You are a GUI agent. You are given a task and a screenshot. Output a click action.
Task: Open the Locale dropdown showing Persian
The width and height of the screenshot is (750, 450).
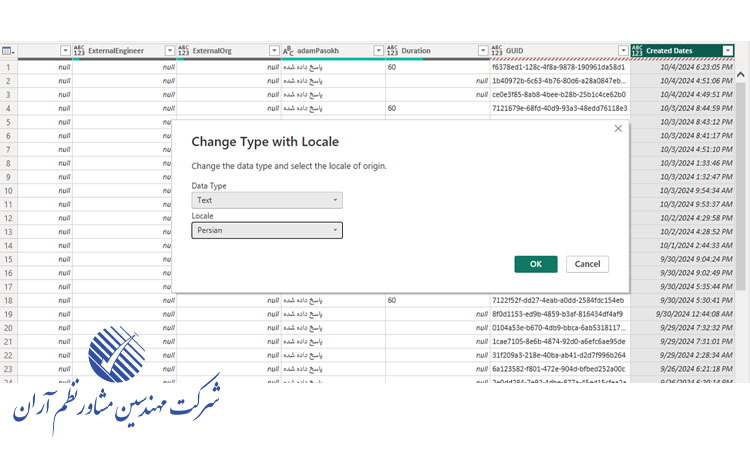click(x=267, y=230)
